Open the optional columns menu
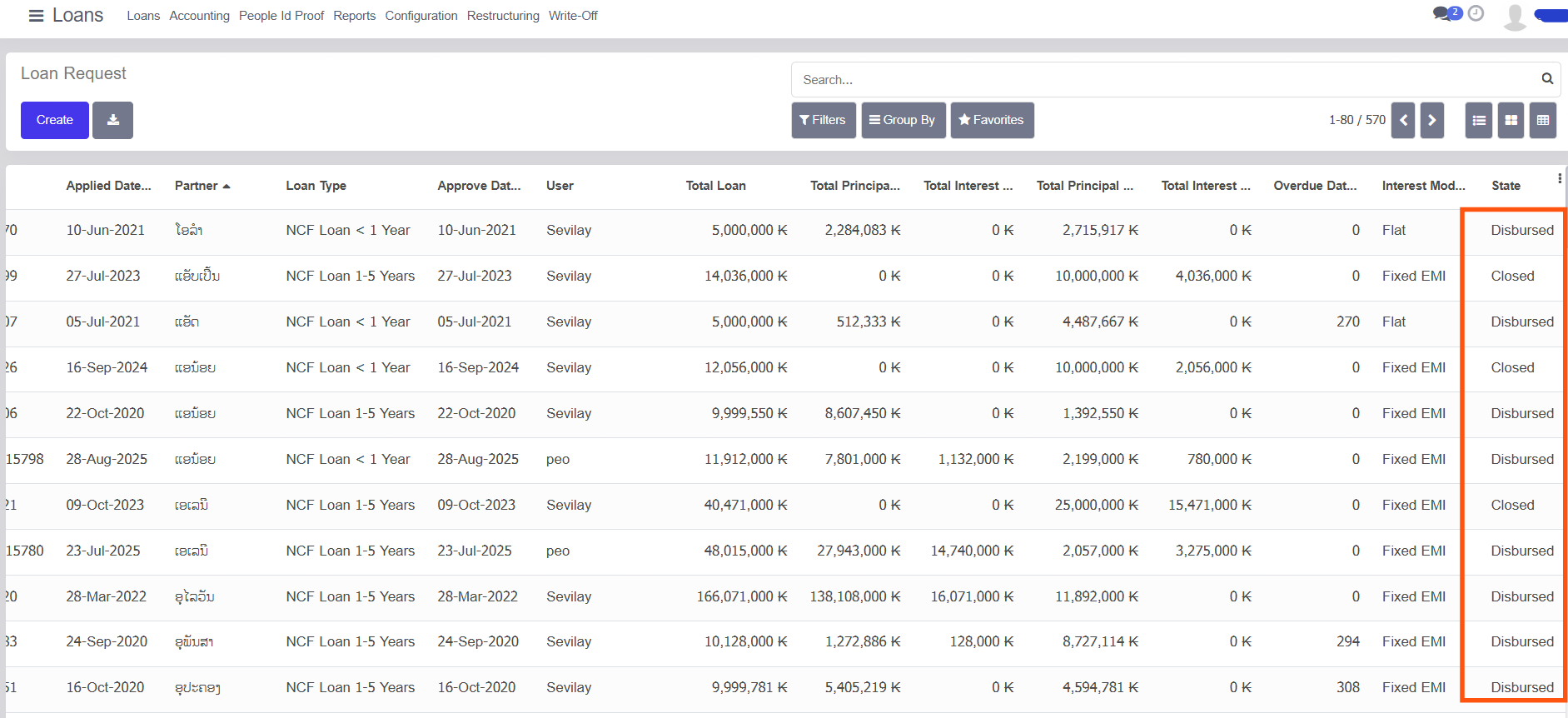The image size is (1568, 718). coord(1559,179)
